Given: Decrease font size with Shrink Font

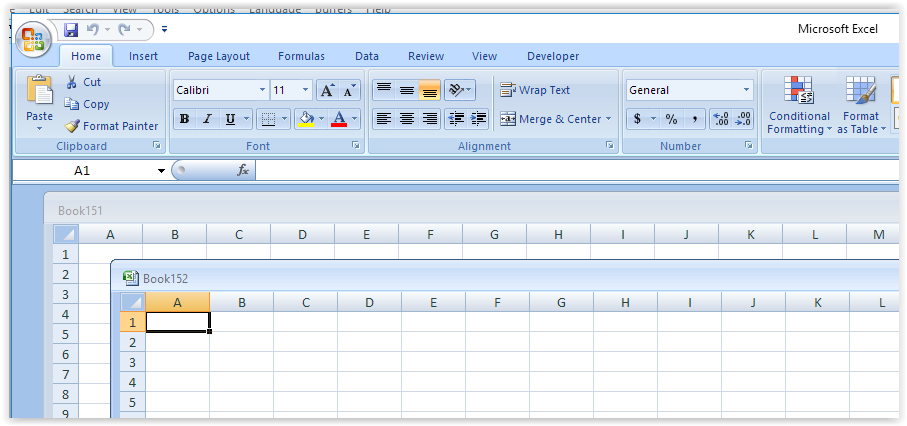Looking at the screenshot, I should tap(349, 90).
